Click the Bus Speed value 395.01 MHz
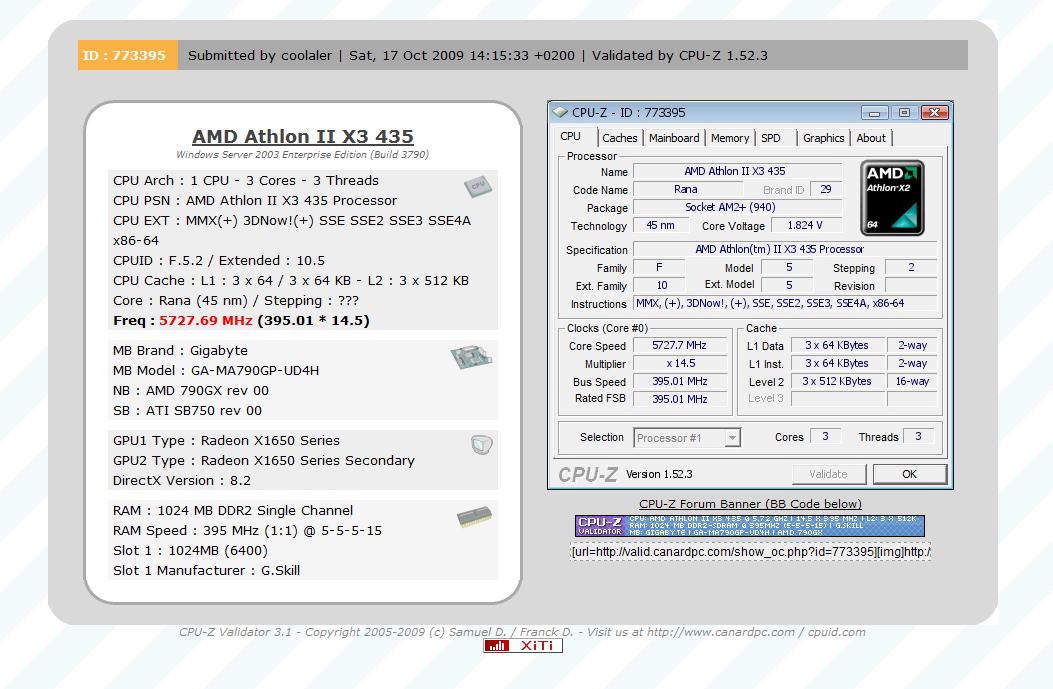The image size is (1053, 689). point(680,381)
